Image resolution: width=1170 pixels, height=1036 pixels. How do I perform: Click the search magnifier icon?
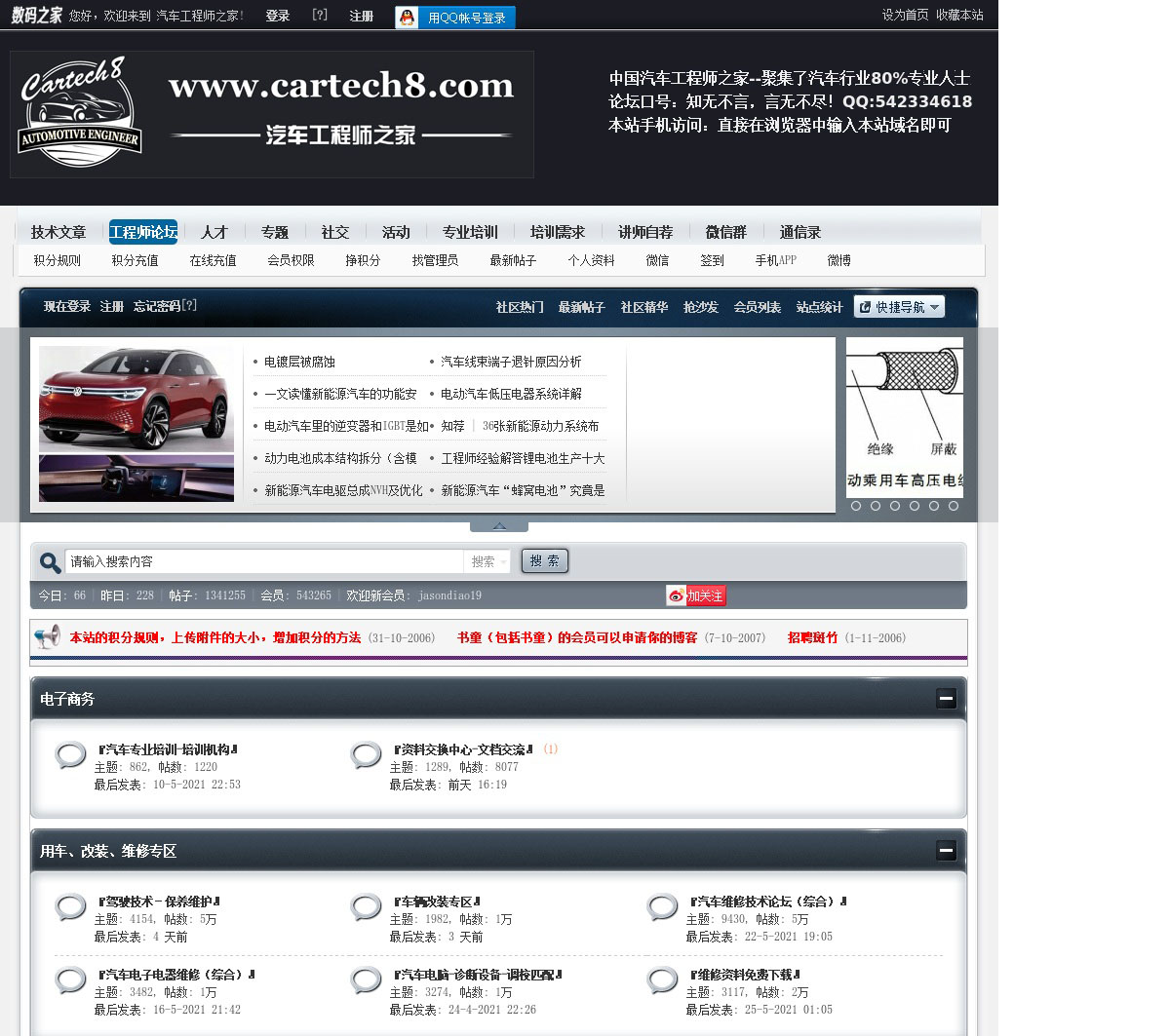pos(50,562)
